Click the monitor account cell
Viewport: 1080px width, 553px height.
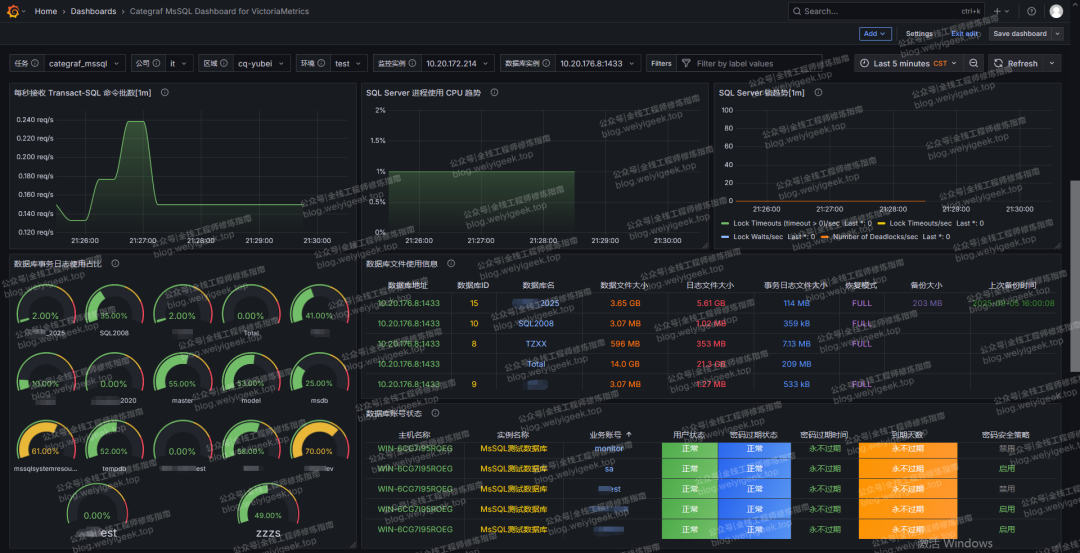pyautogui.click(x=609, y=448)
